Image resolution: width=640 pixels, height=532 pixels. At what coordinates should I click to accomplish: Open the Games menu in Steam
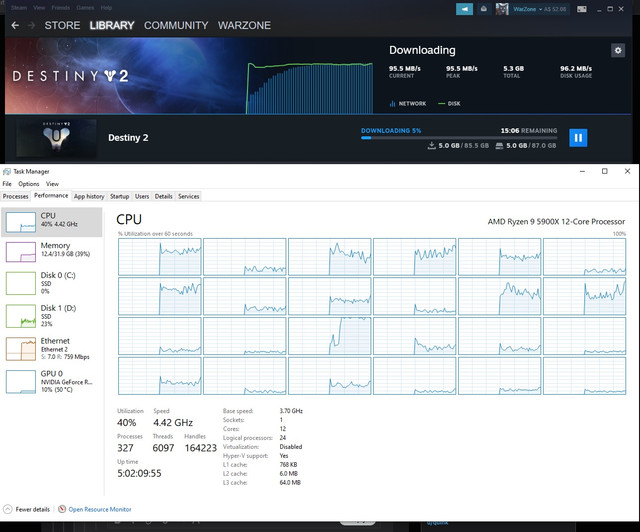(85, 8)
